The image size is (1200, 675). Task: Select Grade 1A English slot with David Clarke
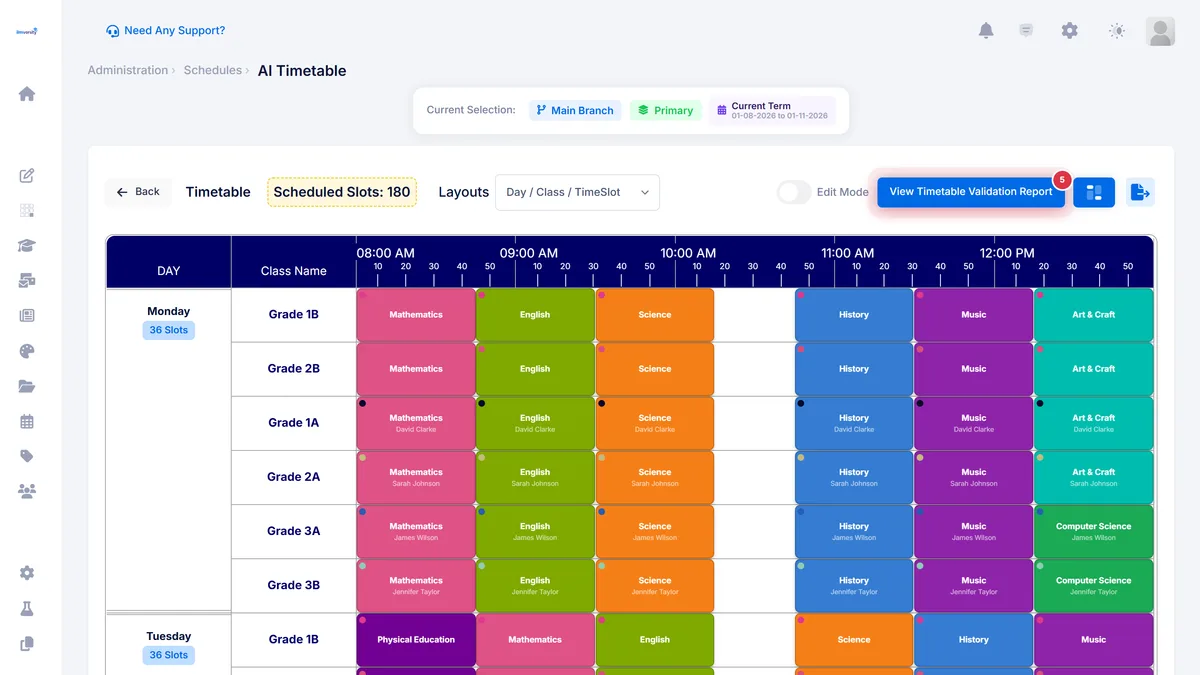tap(535, 423)
